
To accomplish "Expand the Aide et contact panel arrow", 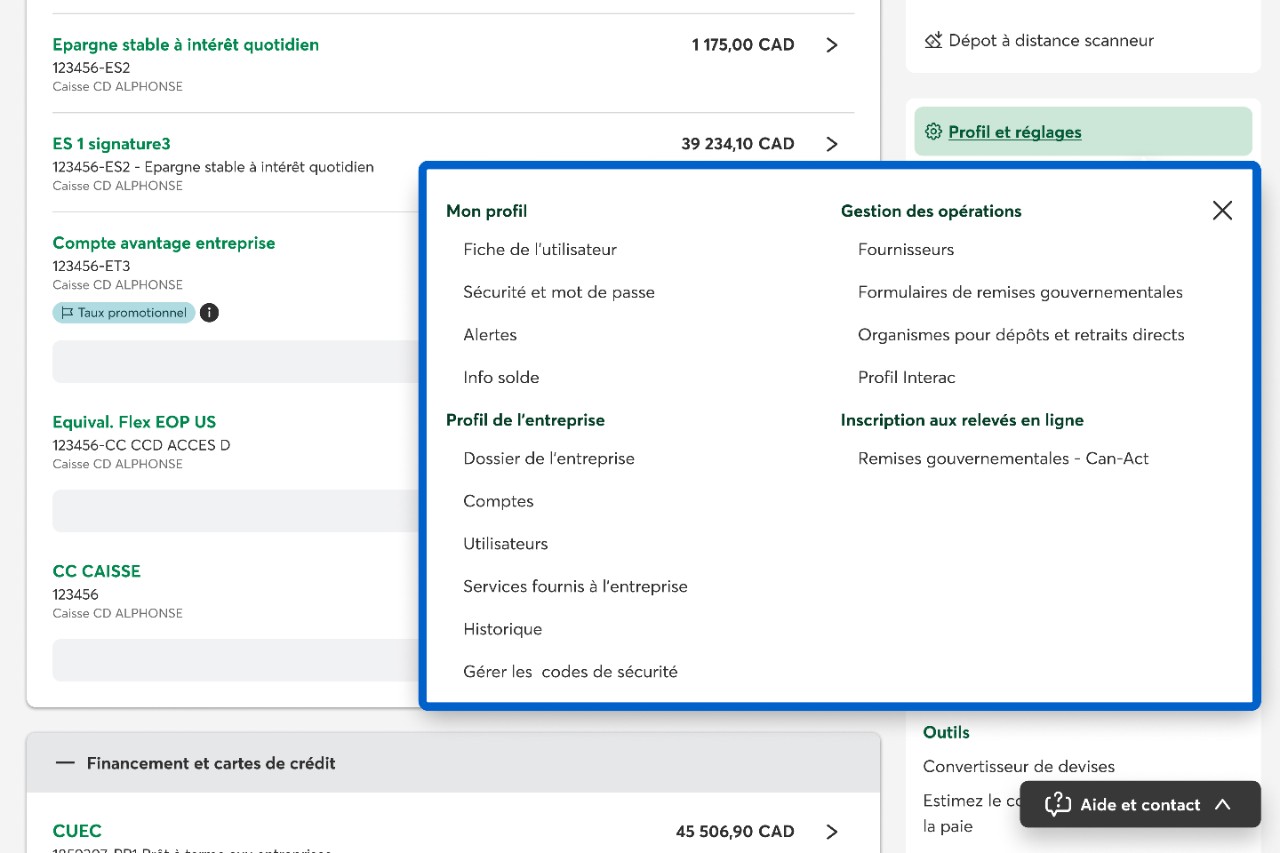I will click(1222, 805).
